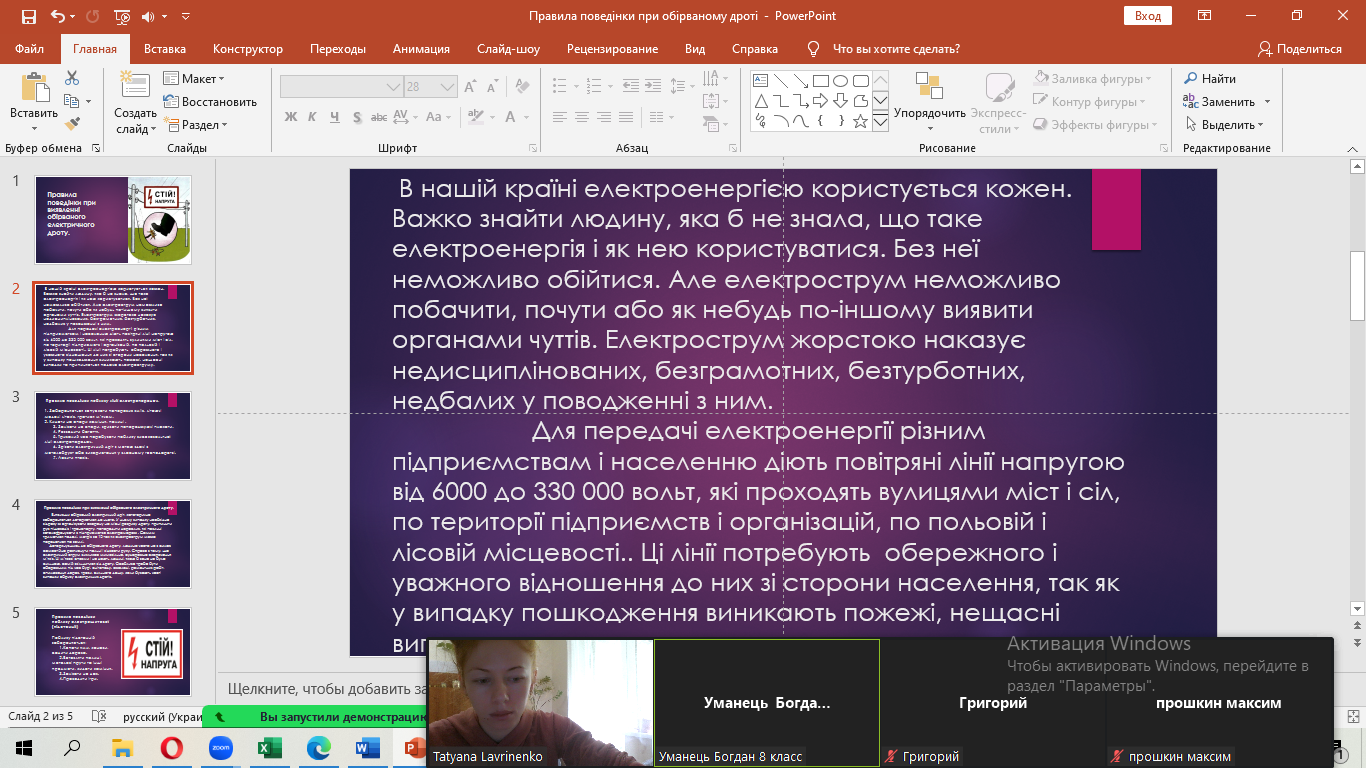
Task: Save the presentation with the floppy disk icon
Action: (28, 16)
